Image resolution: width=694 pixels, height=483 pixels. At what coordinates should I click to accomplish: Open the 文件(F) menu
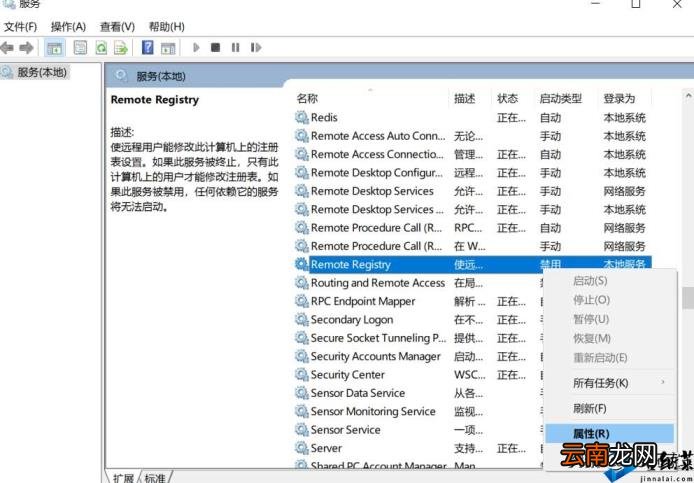(21, 26)
